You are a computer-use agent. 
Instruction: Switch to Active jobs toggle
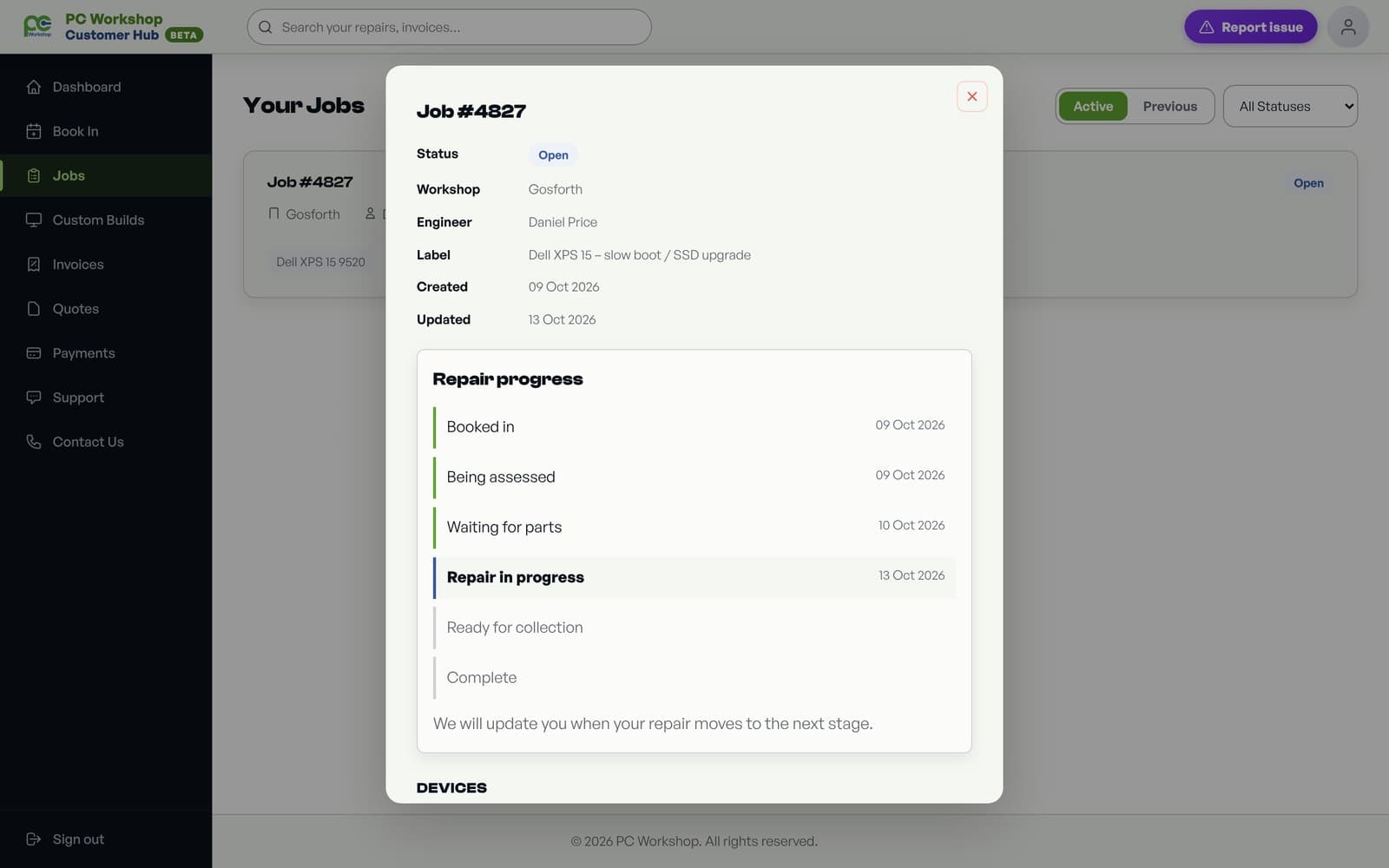1092,106
